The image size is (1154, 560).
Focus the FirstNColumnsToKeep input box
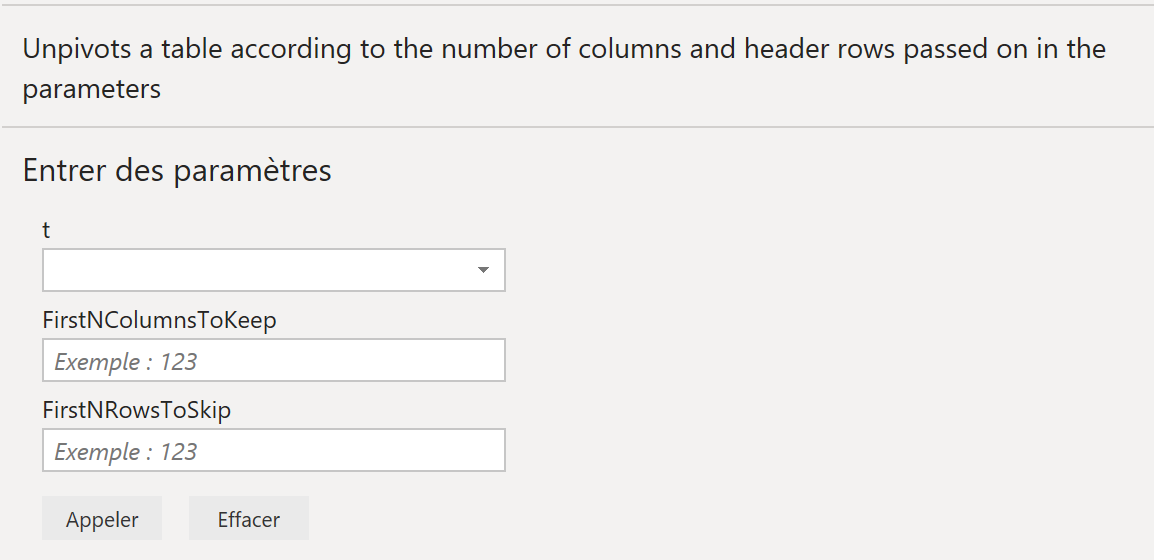274,360
